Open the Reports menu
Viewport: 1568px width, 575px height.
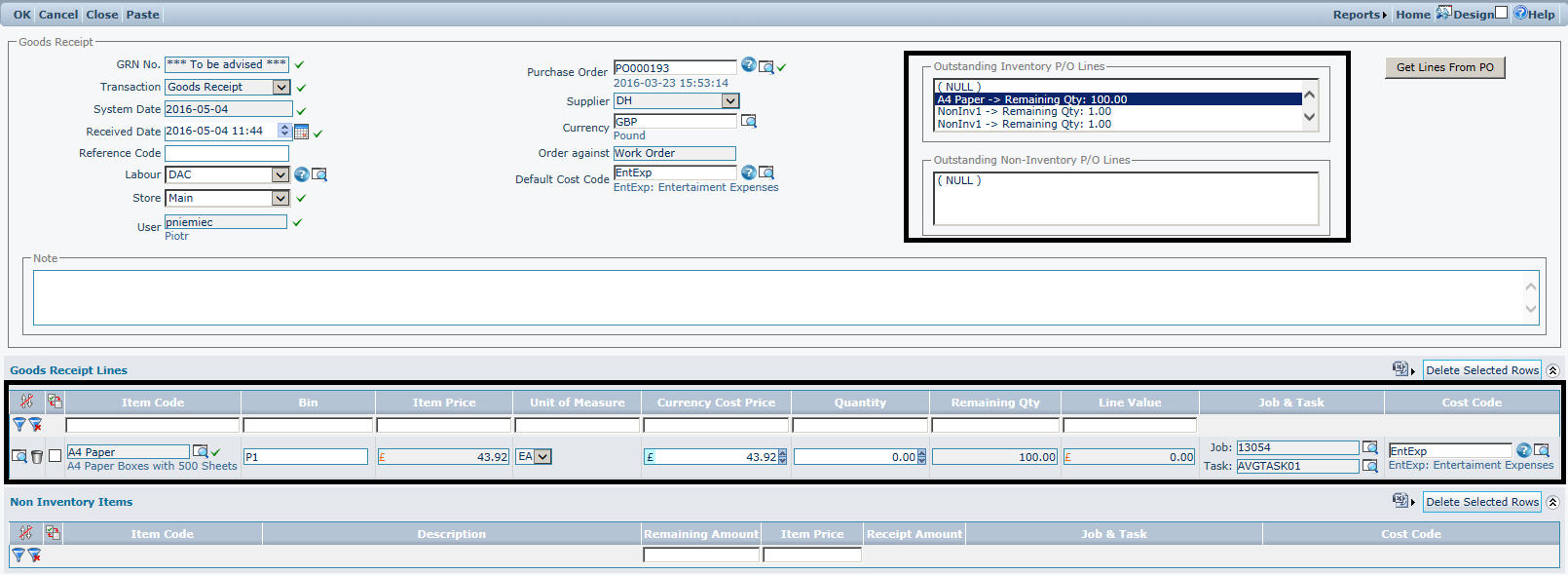[x=1359, y=15]
